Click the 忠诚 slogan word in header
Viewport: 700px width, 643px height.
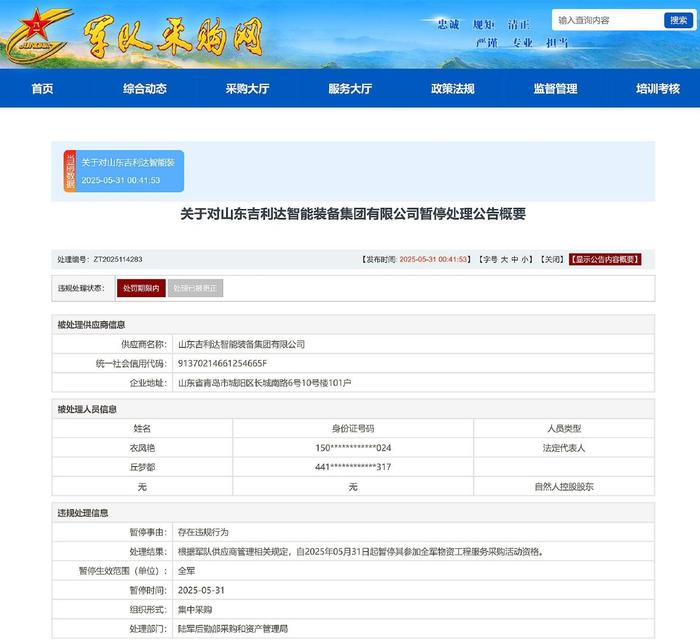click(x=448, y=24)
